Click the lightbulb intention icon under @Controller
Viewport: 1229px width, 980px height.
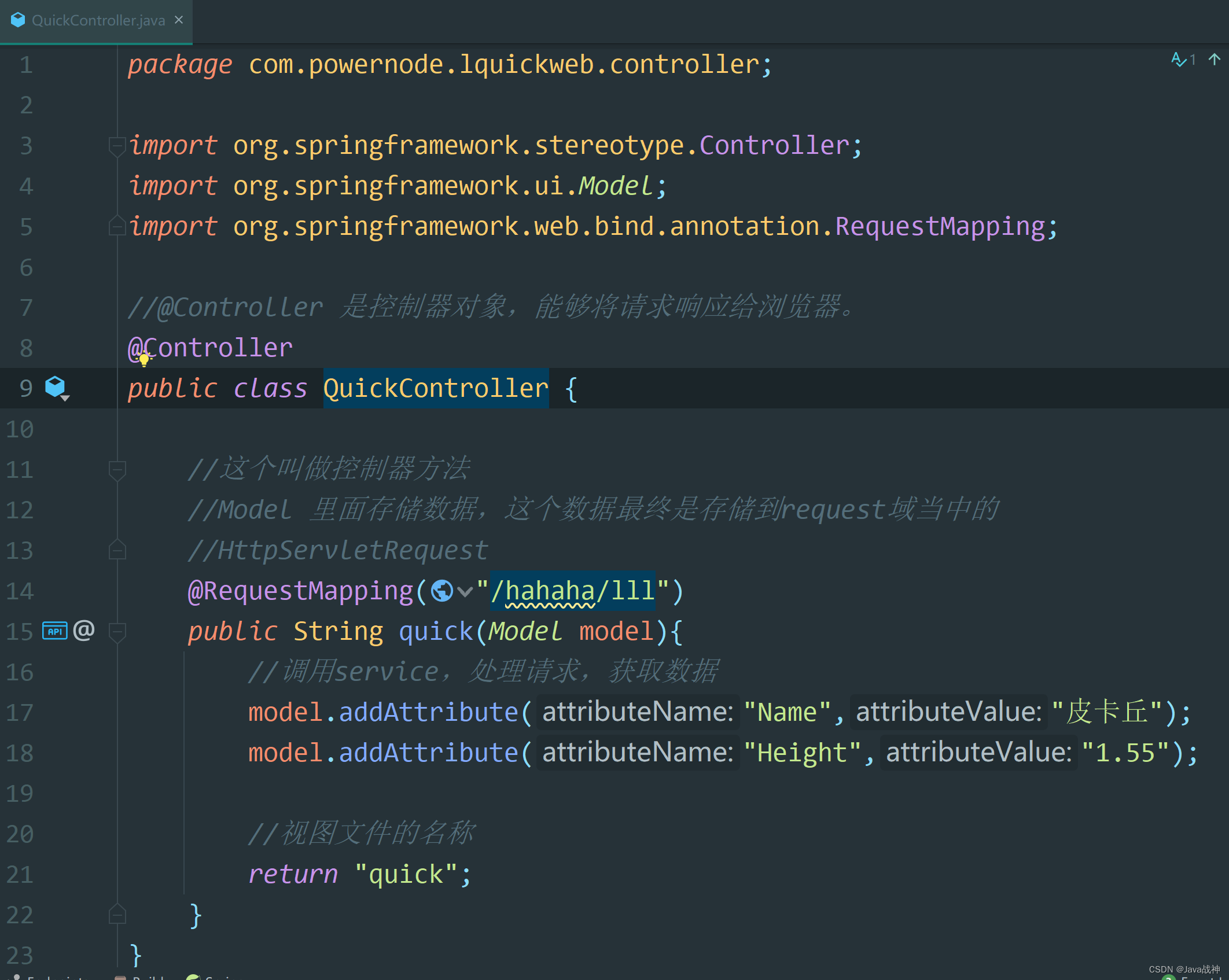[143, 360]
